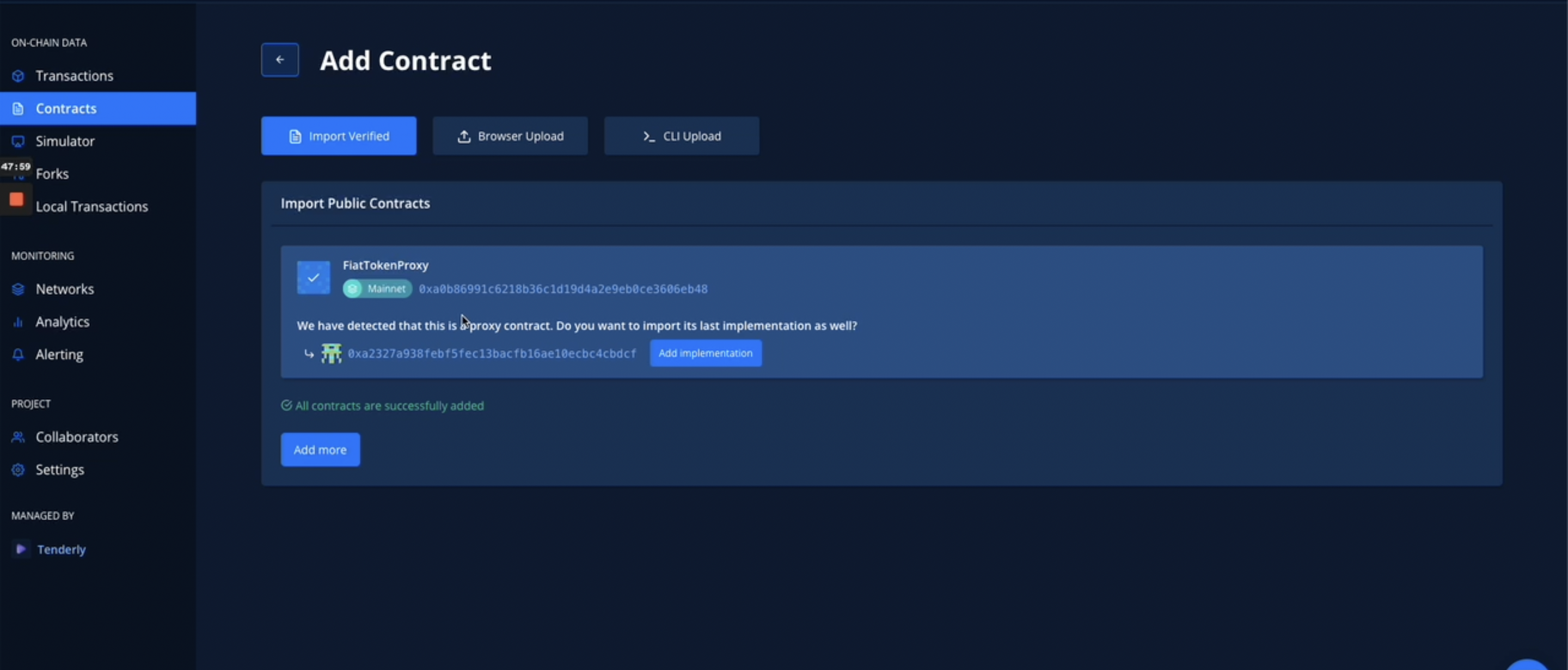Click the FiatTokenProxy contract name
The height and width of the screenshot is (670, 1568).
(385, 265)
